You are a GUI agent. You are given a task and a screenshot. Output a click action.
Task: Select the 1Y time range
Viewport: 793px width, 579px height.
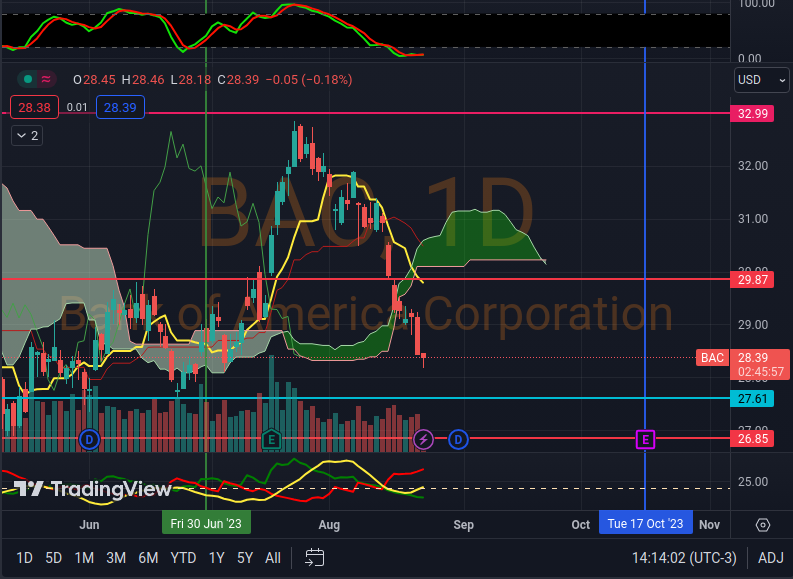point(216,558)
